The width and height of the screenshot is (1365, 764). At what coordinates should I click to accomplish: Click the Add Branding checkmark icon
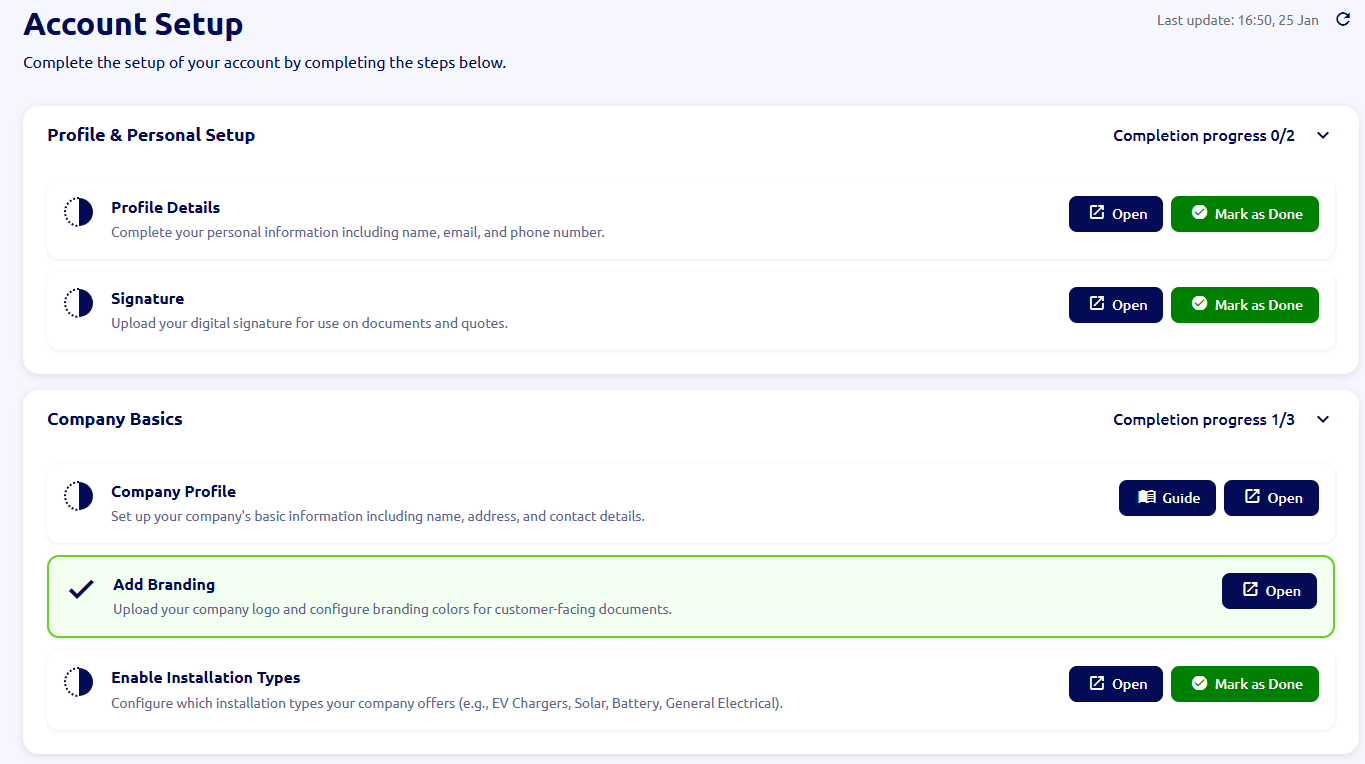tap(81, 590)
